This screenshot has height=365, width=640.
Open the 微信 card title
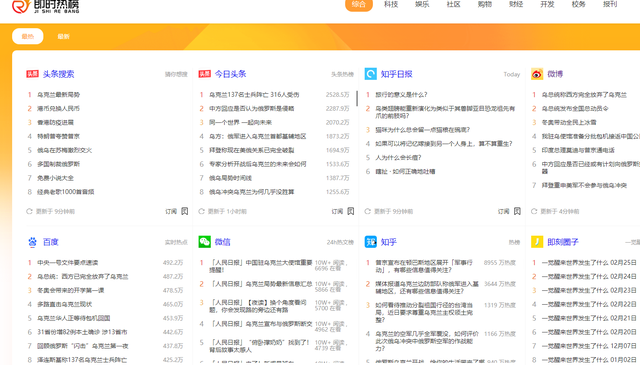click(223, 242)
